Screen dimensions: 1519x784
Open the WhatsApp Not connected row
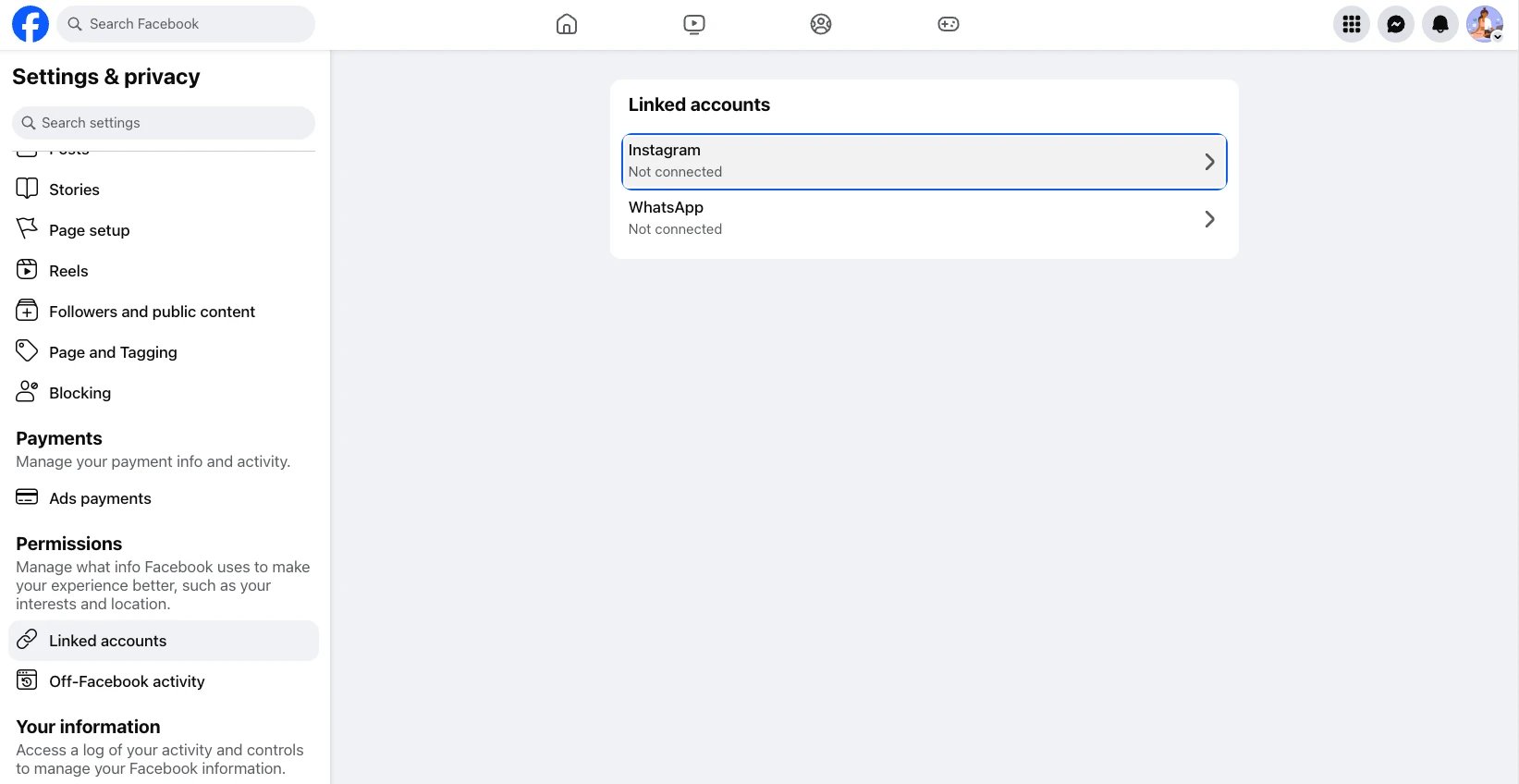pyautogui.click(x=925, y=219)
